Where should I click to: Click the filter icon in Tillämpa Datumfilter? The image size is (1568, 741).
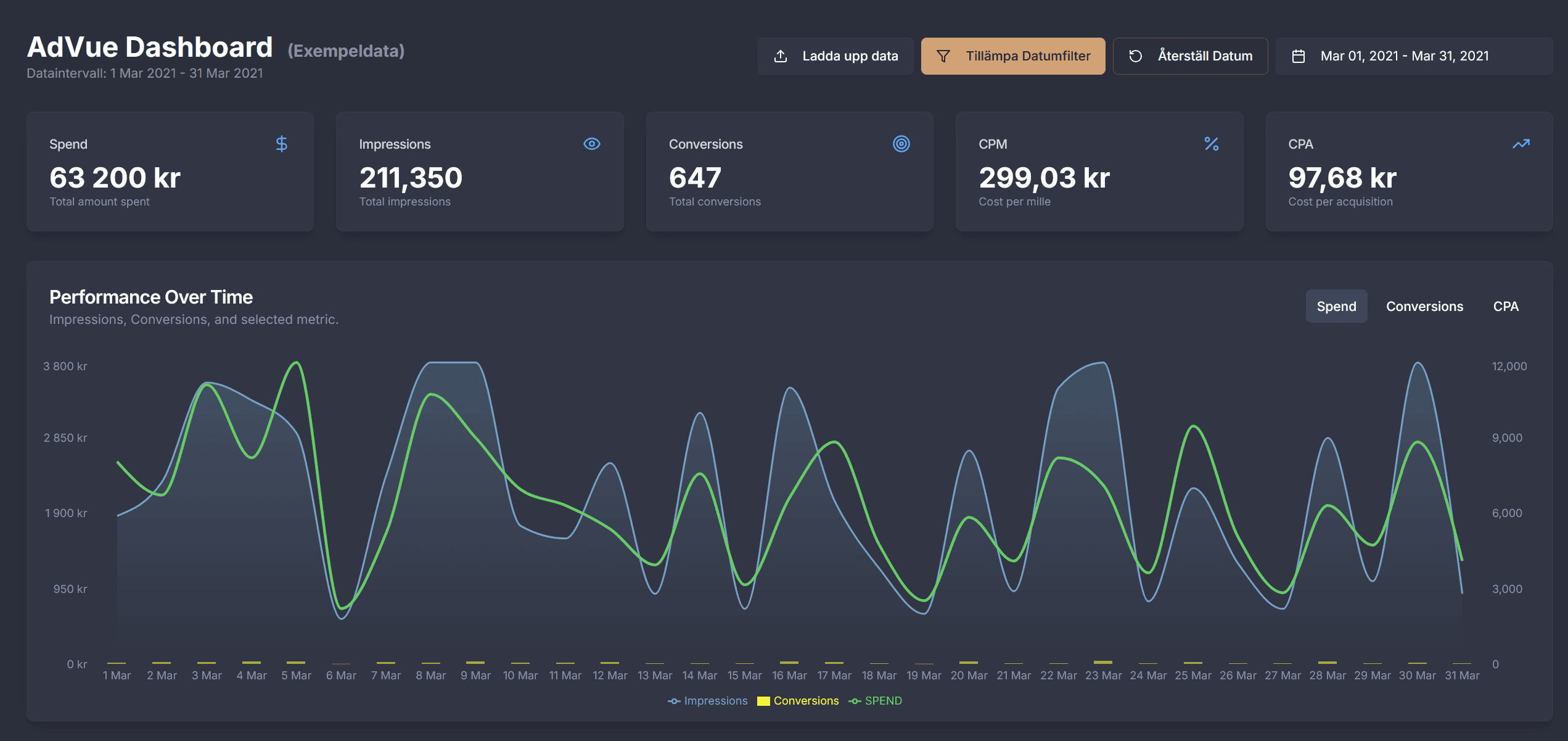pos(942,56)
